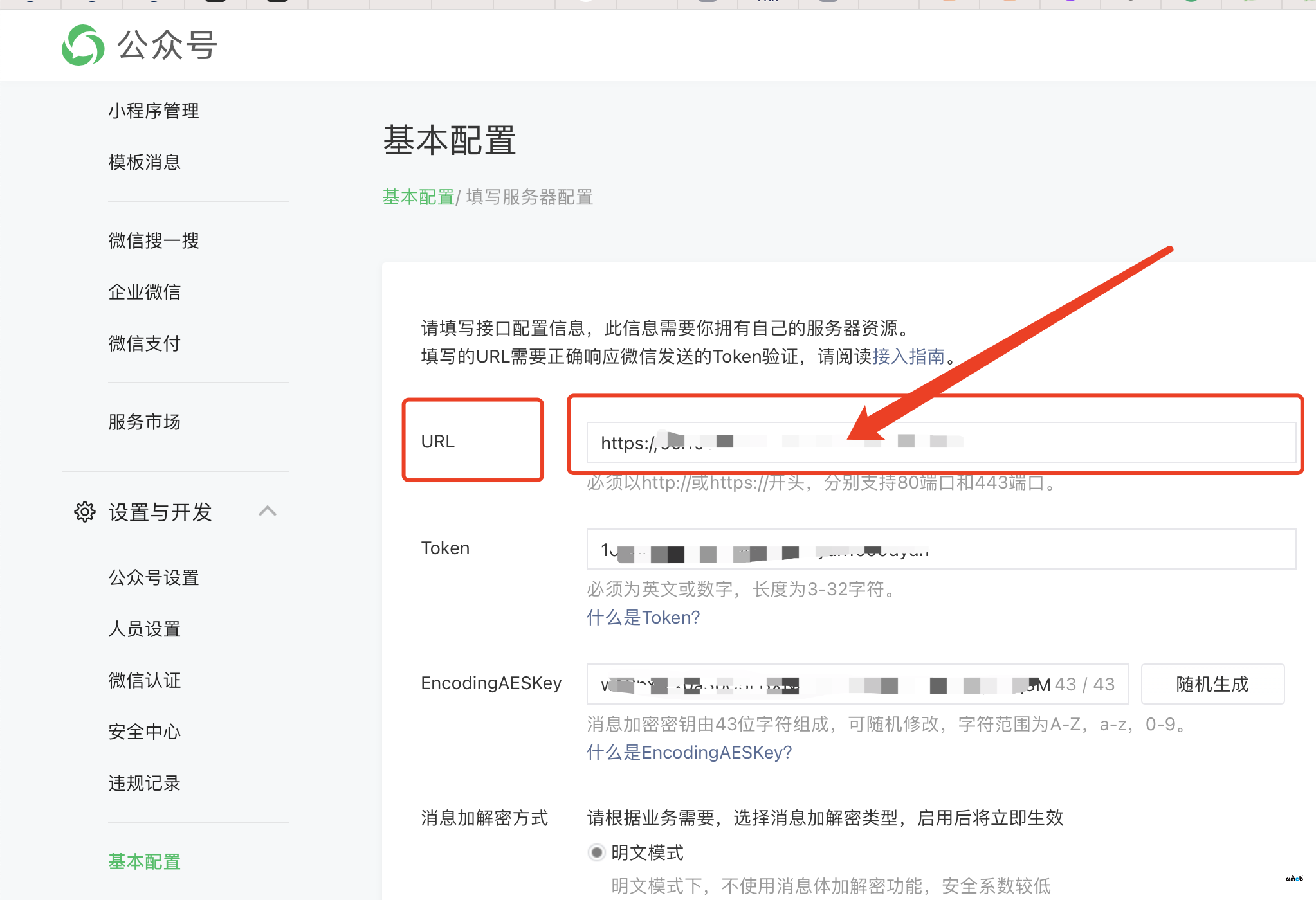The image size is (1316, 900).
Task: Click into the Token input field
Action: pos(941,549)
